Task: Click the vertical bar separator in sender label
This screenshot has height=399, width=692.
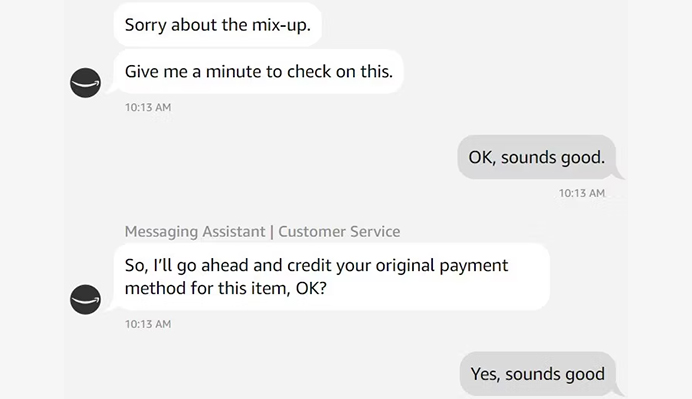Action: 272,231
